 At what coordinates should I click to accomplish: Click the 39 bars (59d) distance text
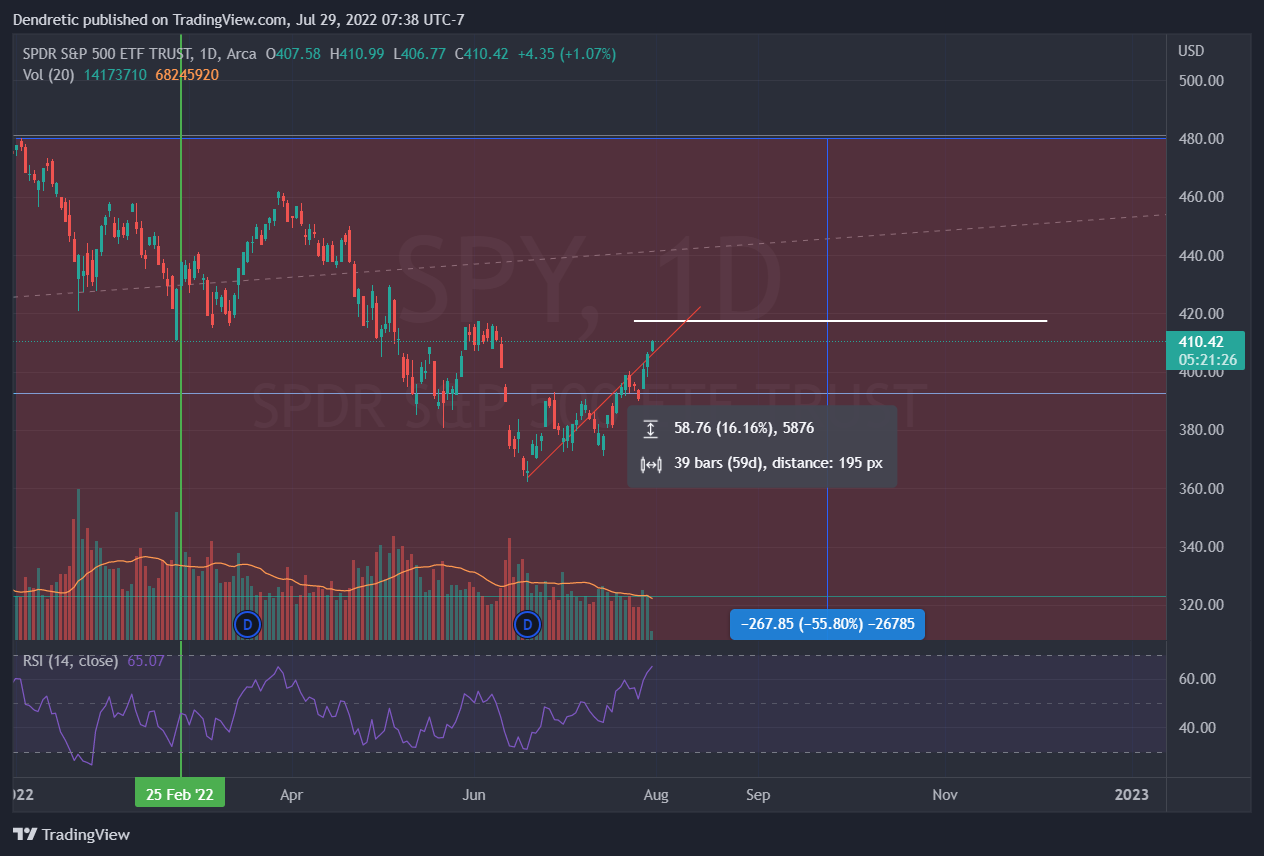point(778,465)
